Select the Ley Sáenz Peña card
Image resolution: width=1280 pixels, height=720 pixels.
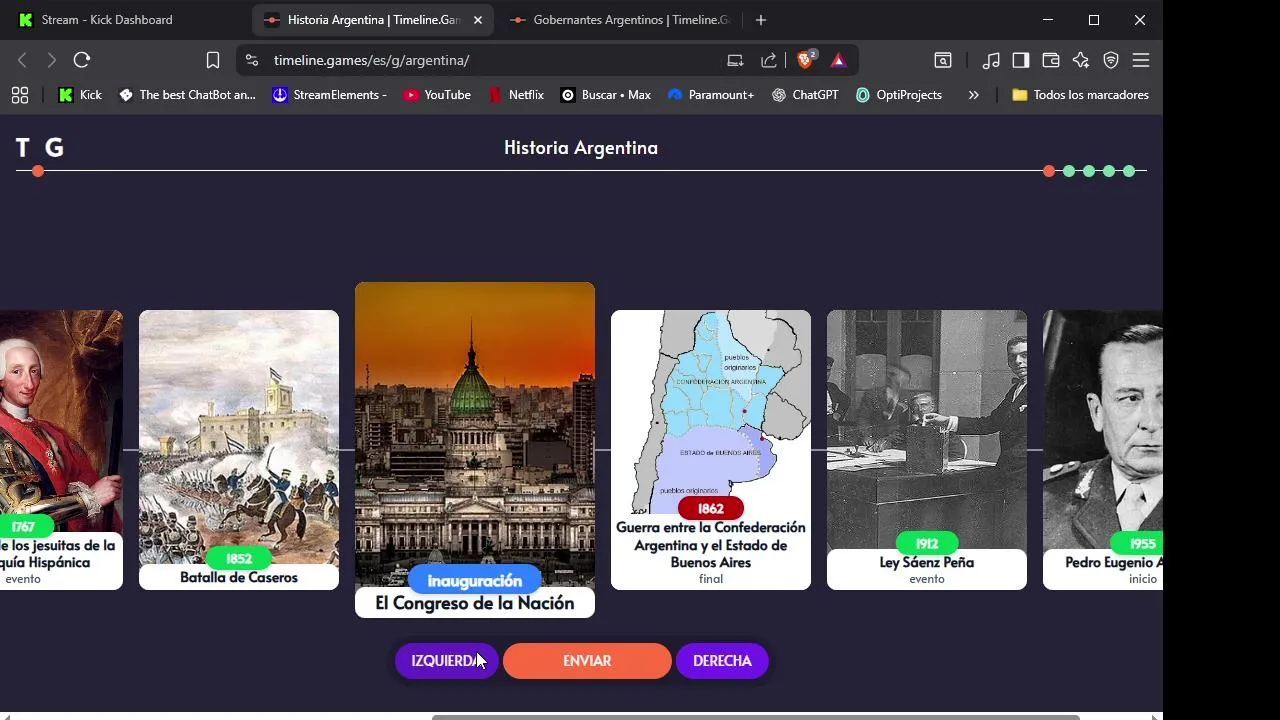pyautogui.click(x=927, y=450)
